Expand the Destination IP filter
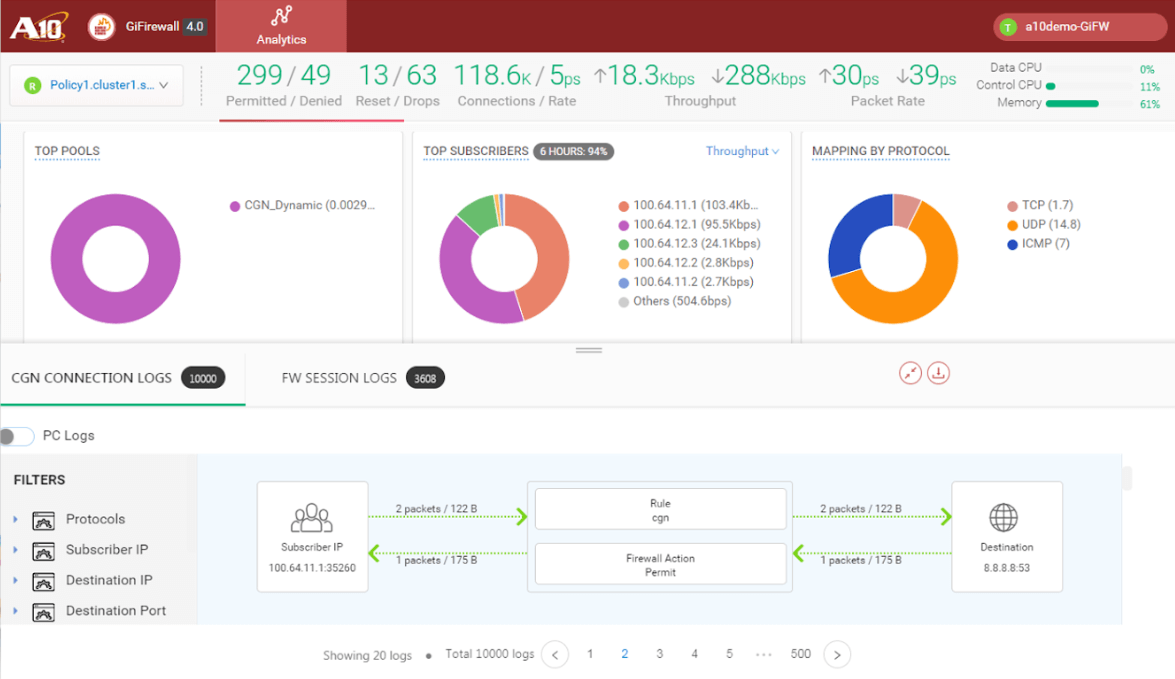Screen dimensions: 1175x679 [x=15, y=580]
